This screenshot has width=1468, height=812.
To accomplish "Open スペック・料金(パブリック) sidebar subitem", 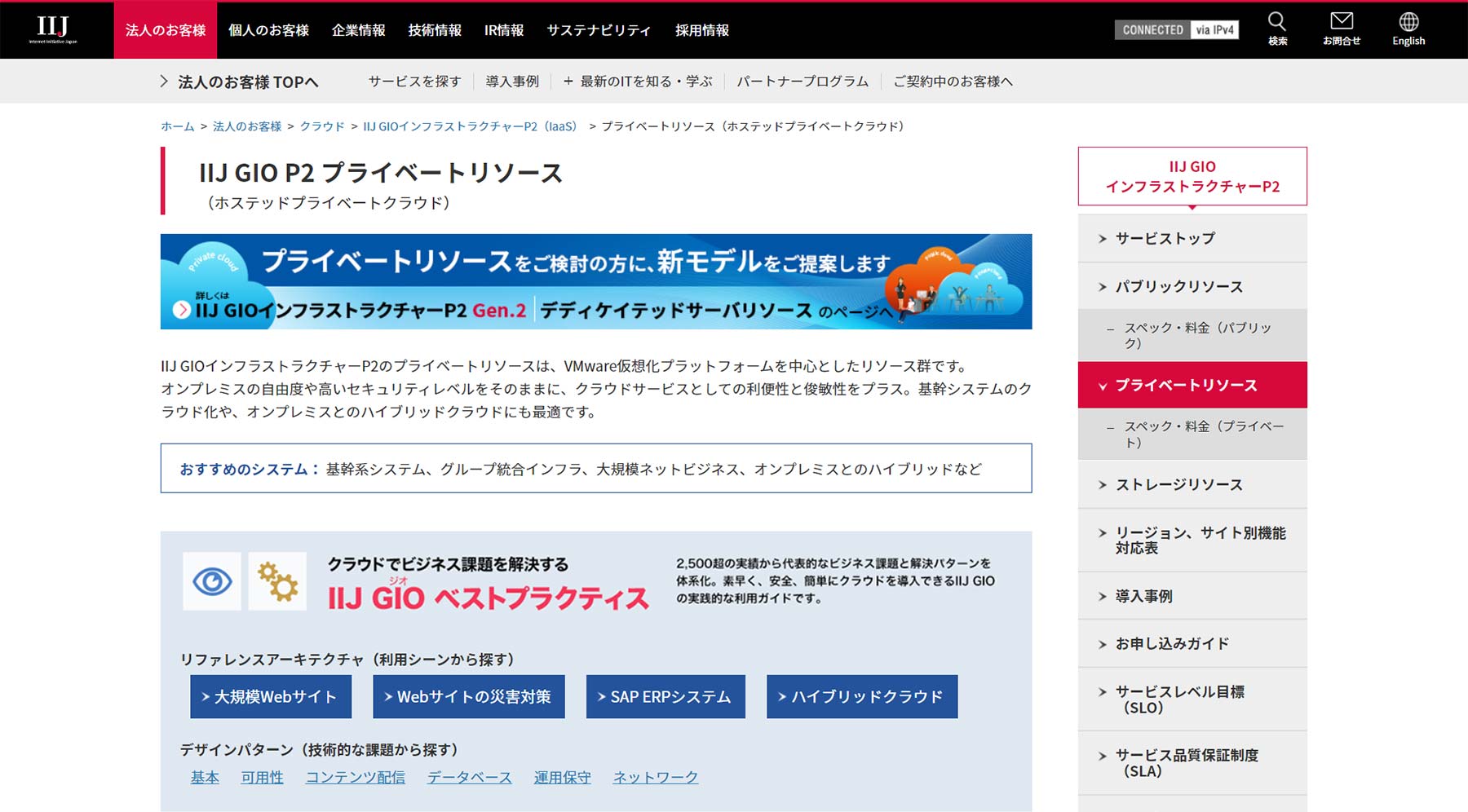I will 1192,335.
